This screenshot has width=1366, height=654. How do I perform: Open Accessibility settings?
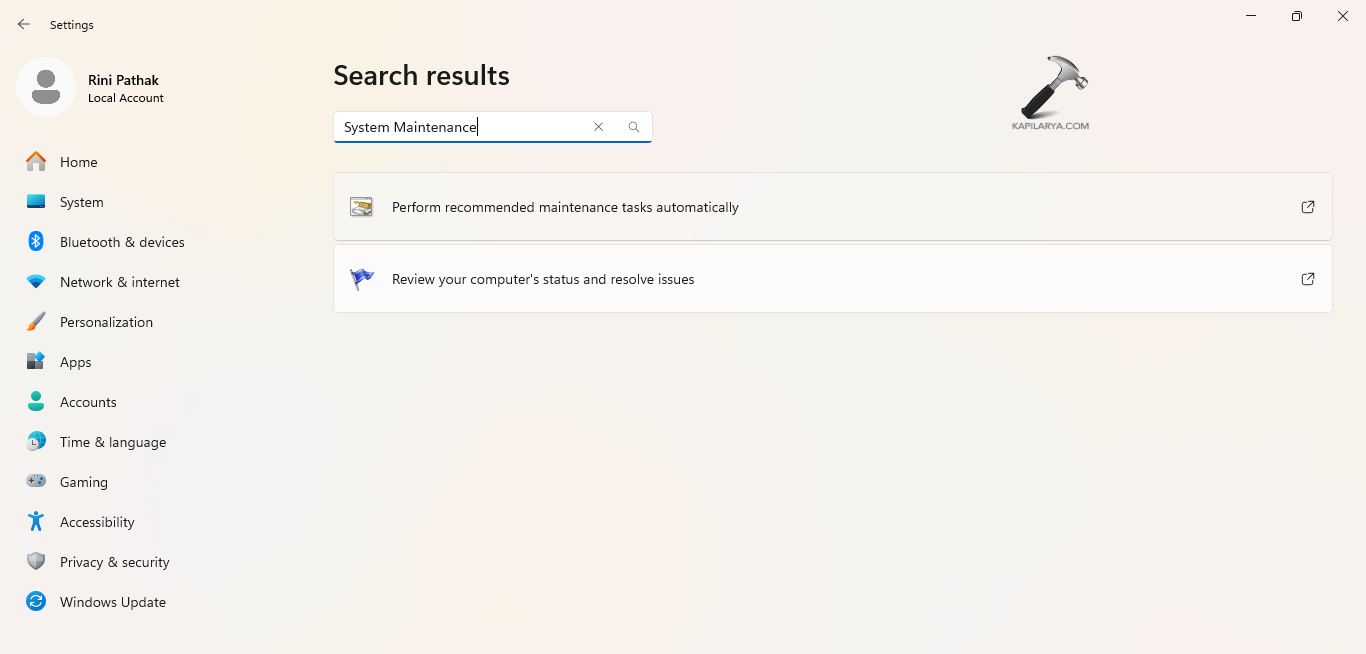pyautogui.click(x=96, y=522)
